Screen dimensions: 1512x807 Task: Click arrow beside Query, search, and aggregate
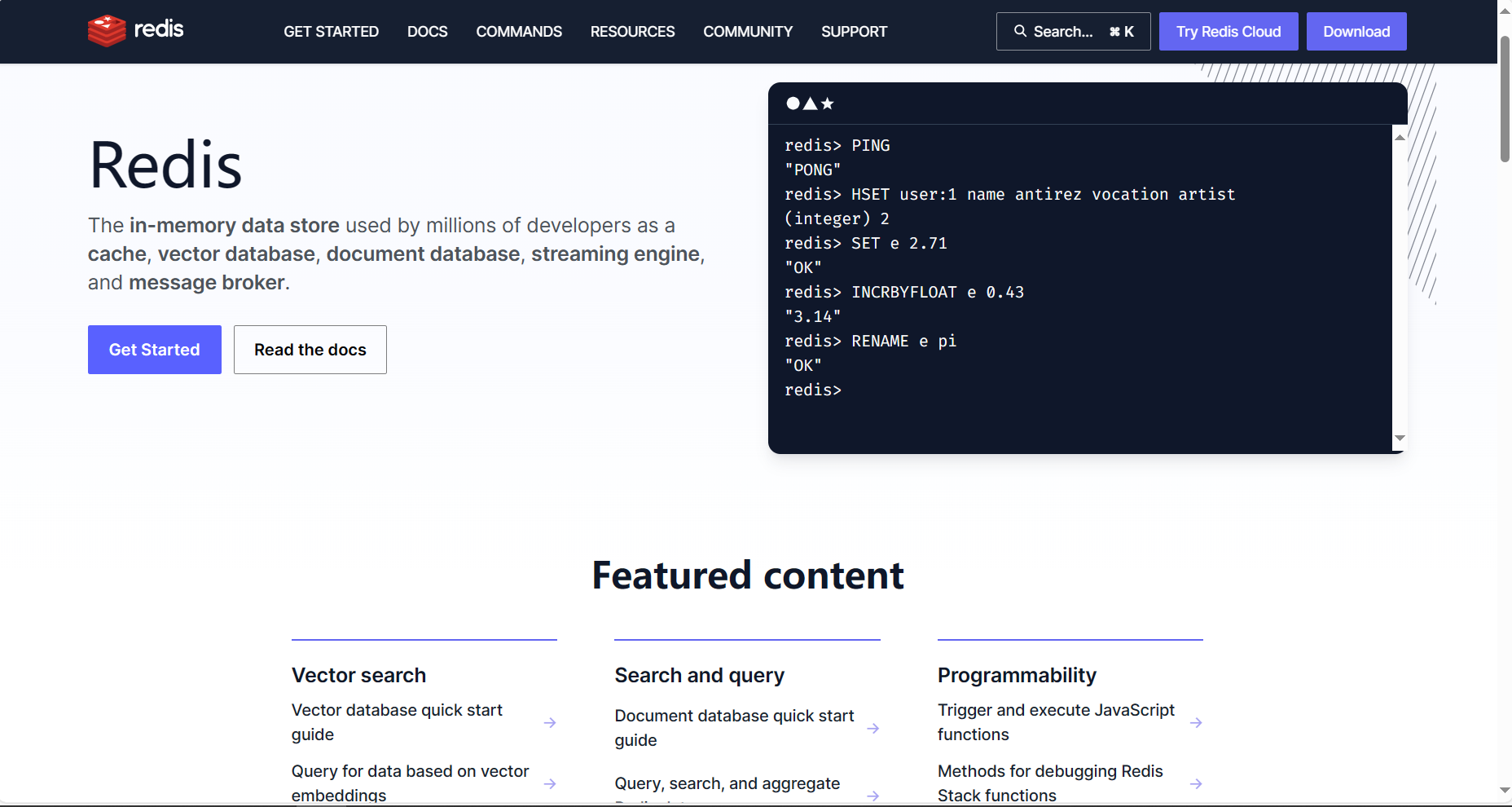point(873,796)
